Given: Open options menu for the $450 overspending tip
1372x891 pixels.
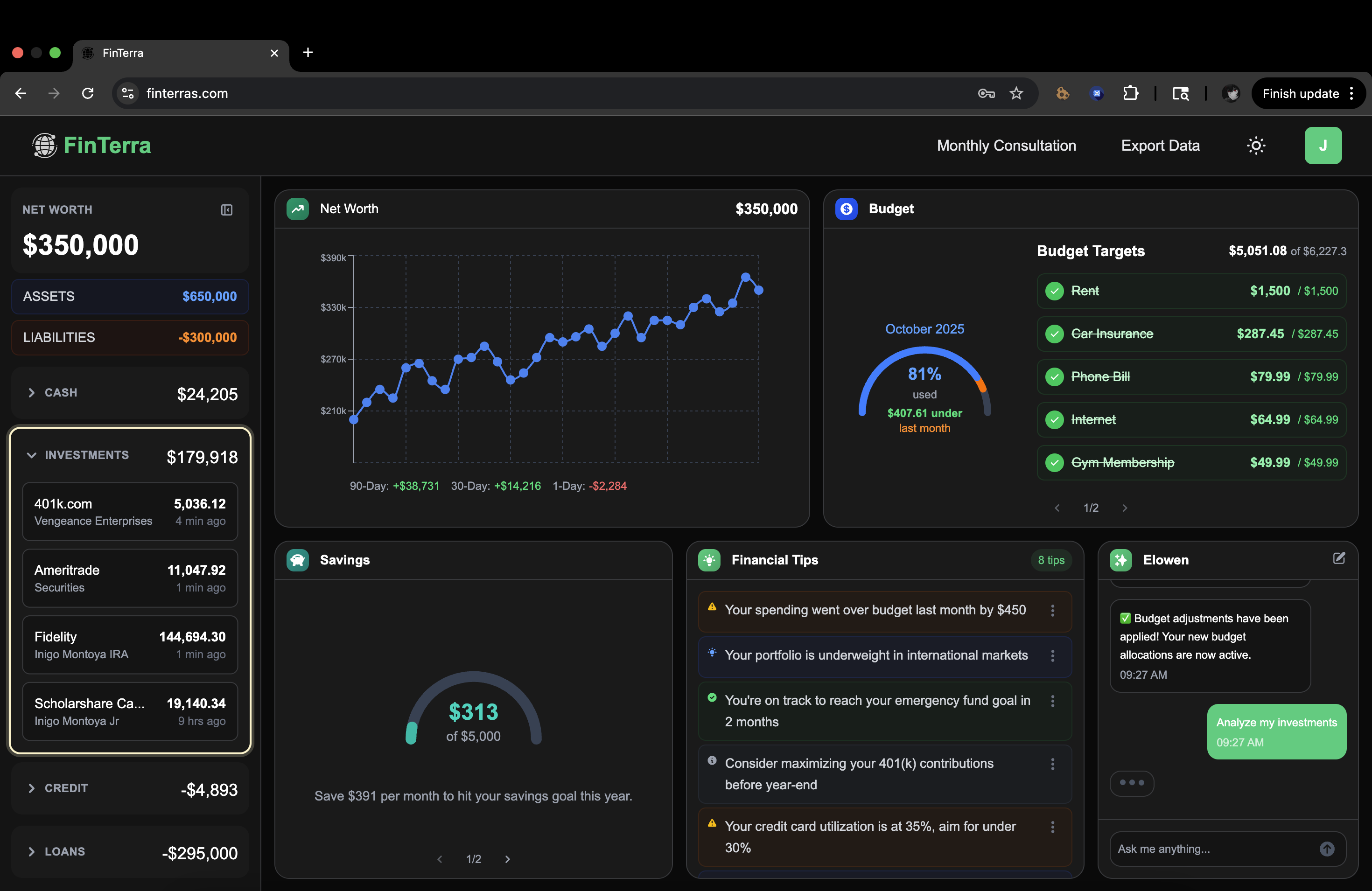Looking at the screenshot, I should pyautogui.click(x=1052, y=610).
